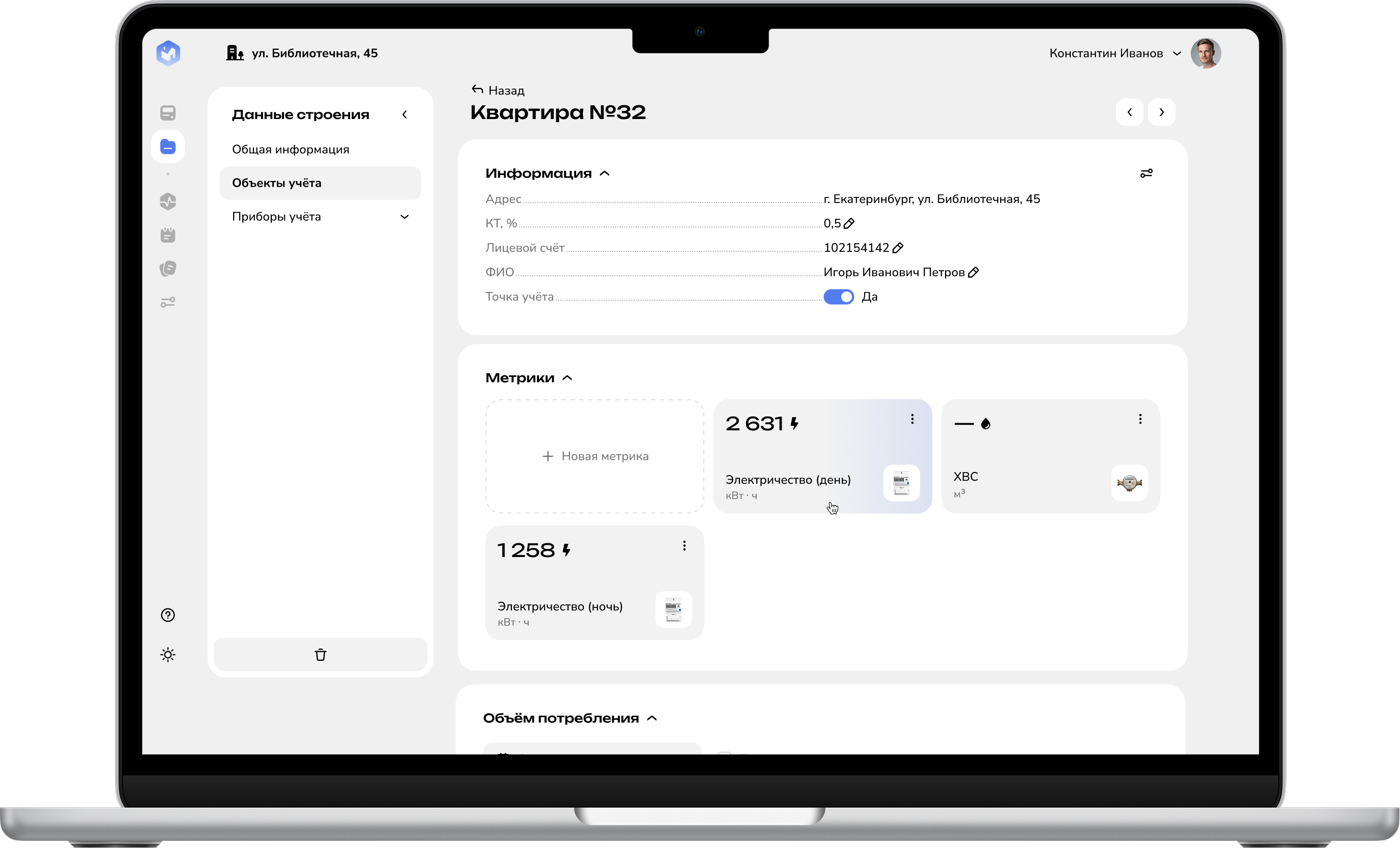Viewport: 1400px width, 848px height.
Task: Open three-dot menu on the ХВС card
Action: [1140, 419]
